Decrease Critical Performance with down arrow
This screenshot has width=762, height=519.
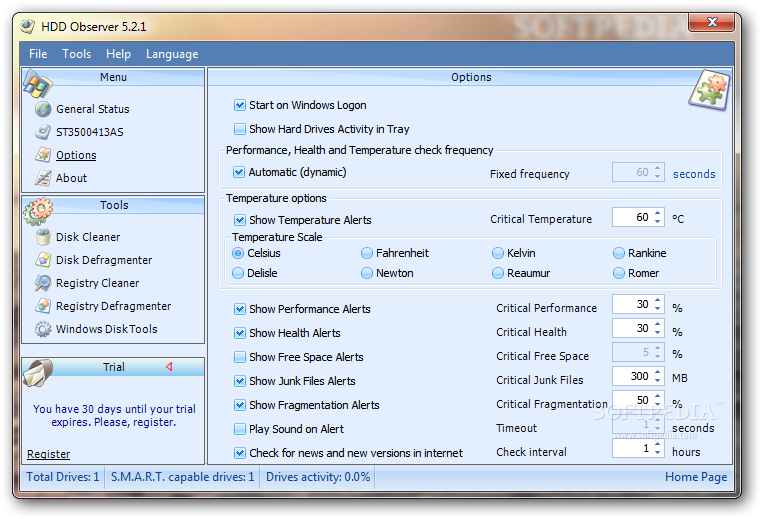point(658,308)
